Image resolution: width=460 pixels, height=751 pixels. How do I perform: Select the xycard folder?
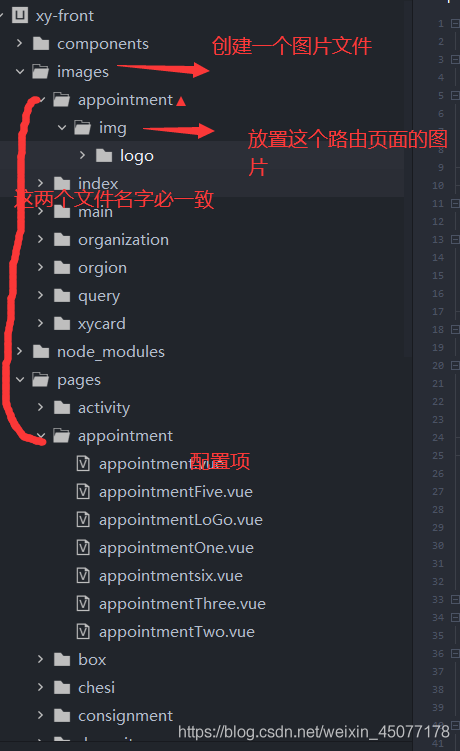(x=102, y=324)
